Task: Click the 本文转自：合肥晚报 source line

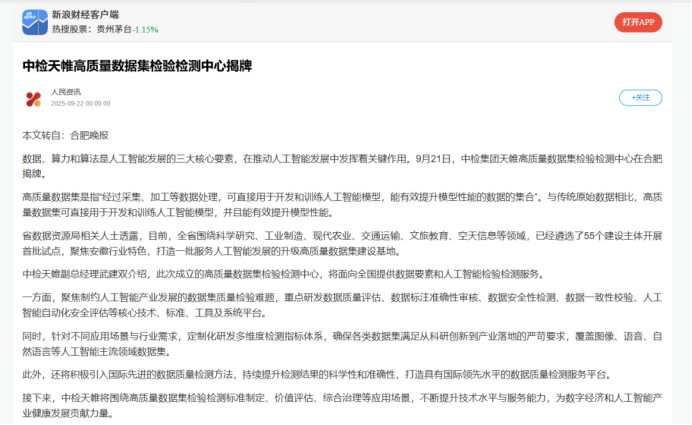Action: click(x=65, y=134)
